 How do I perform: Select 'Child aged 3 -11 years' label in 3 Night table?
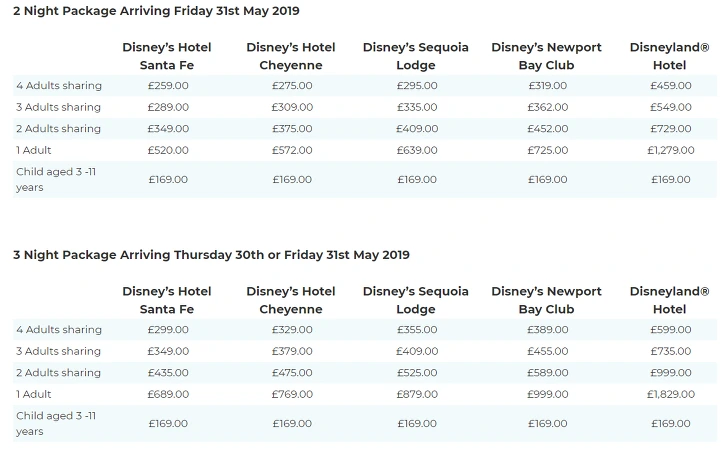[56, 423]
